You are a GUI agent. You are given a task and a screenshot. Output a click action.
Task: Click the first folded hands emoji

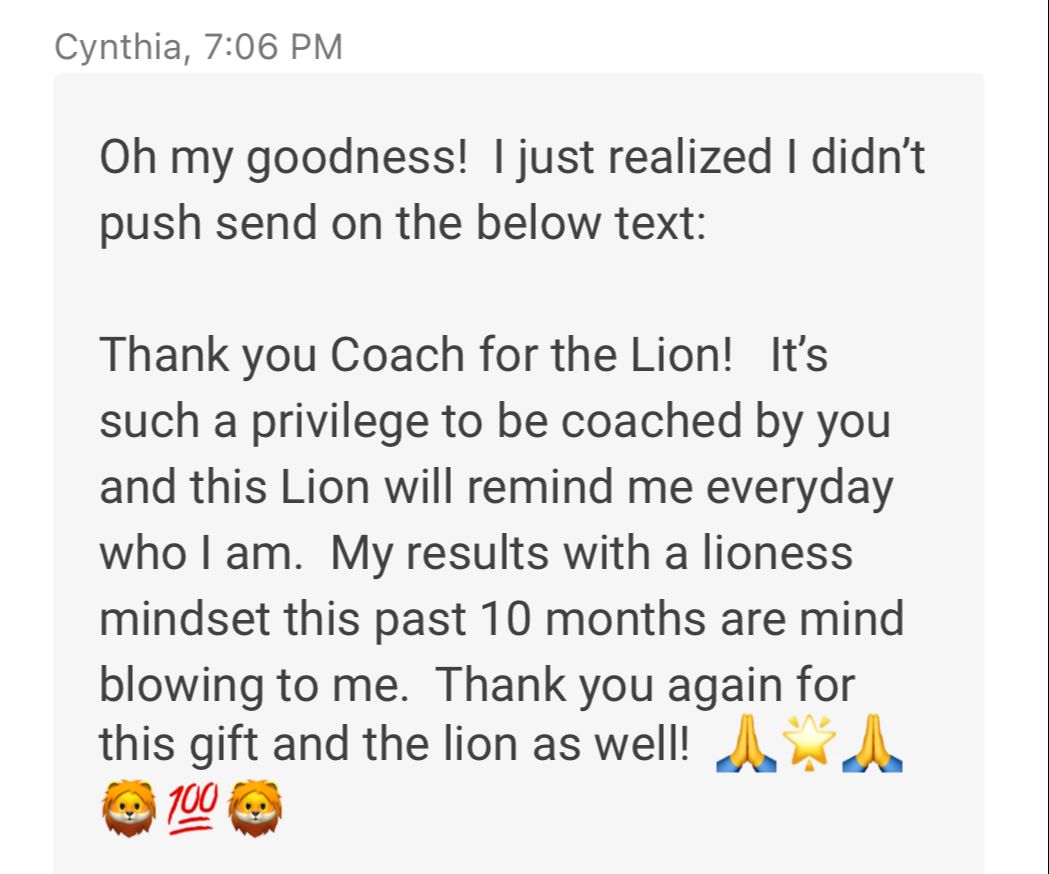pos(746,744)
